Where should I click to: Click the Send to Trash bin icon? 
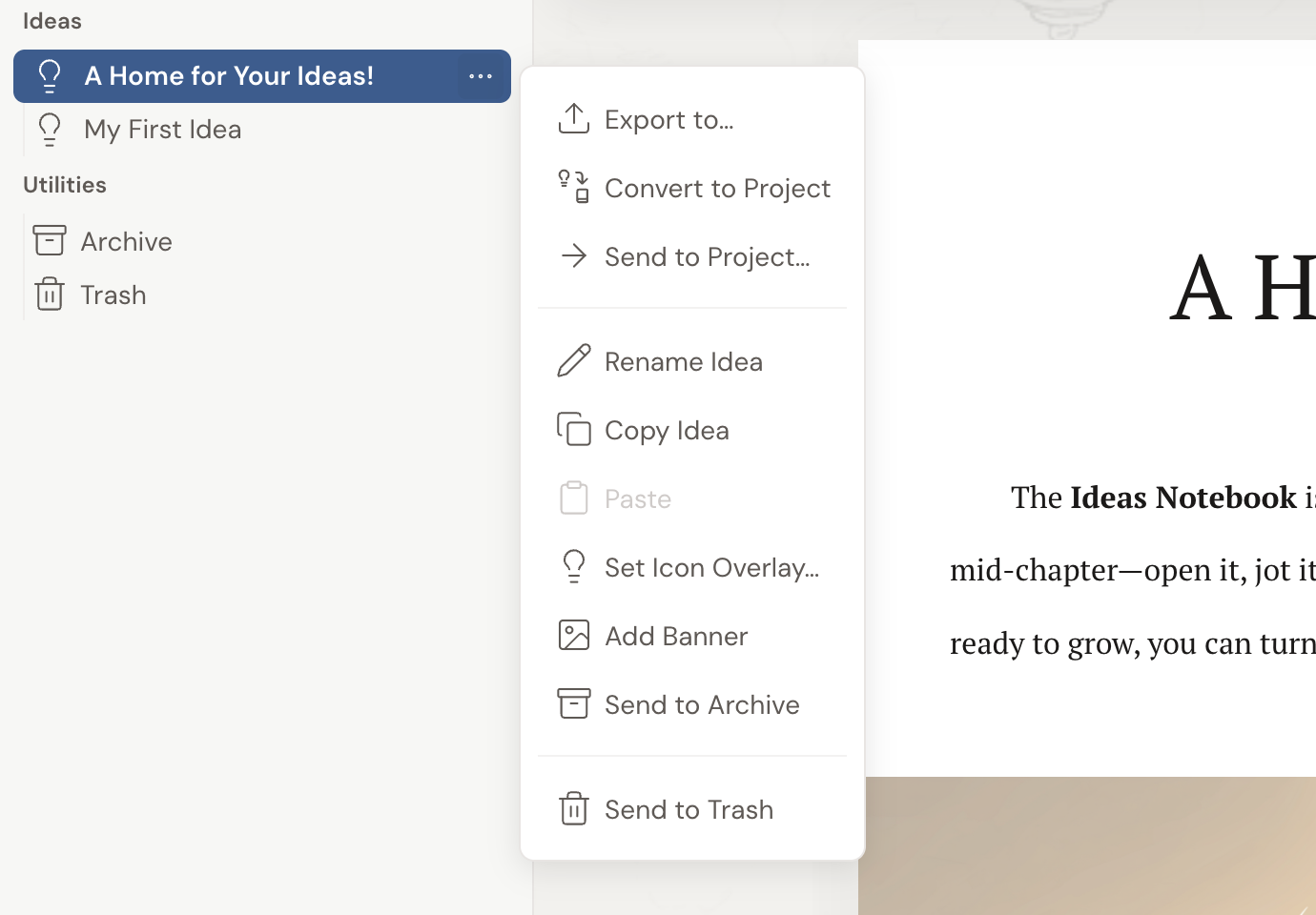pyautogui.click(x=573, y=808)
